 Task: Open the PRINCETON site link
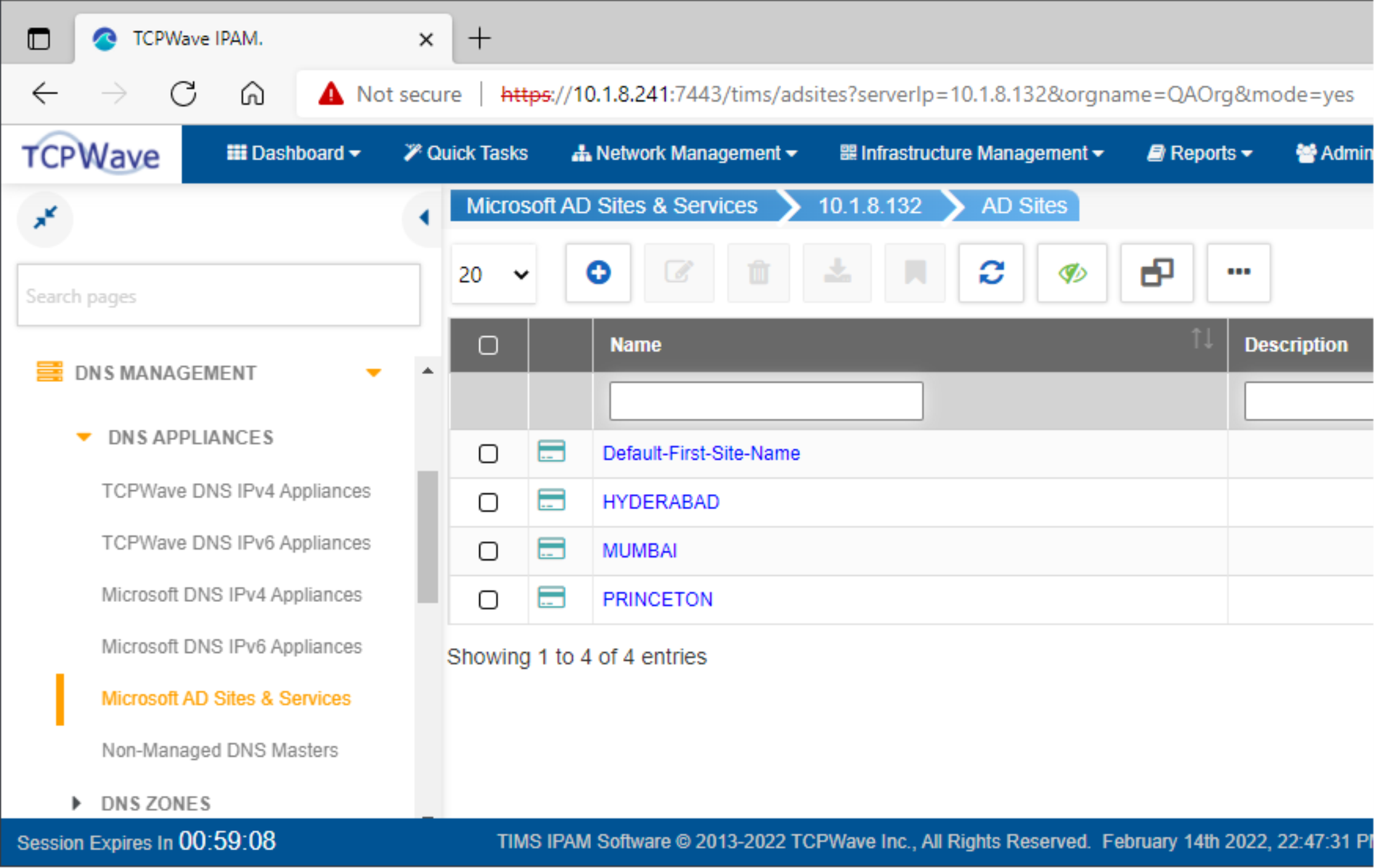tap(657, 599)
